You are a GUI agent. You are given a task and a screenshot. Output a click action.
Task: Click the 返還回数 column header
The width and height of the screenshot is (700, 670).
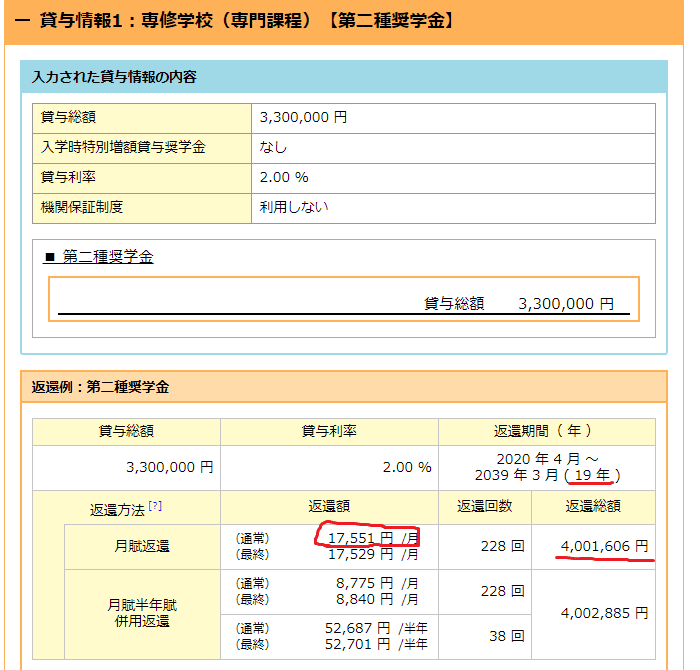(x=485, y=507)
